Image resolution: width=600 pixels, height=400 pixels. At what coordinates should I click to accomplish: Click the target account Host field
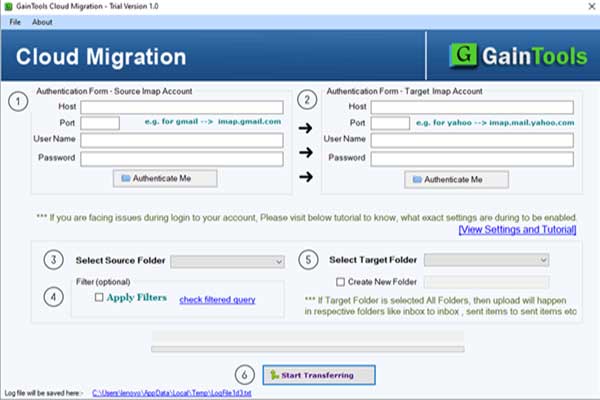(x=472, y=107)
